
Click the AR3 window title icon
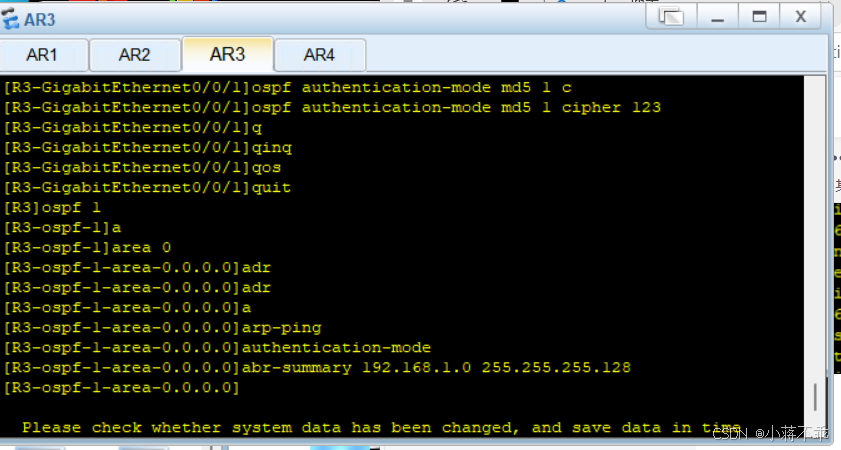(10, 19)
